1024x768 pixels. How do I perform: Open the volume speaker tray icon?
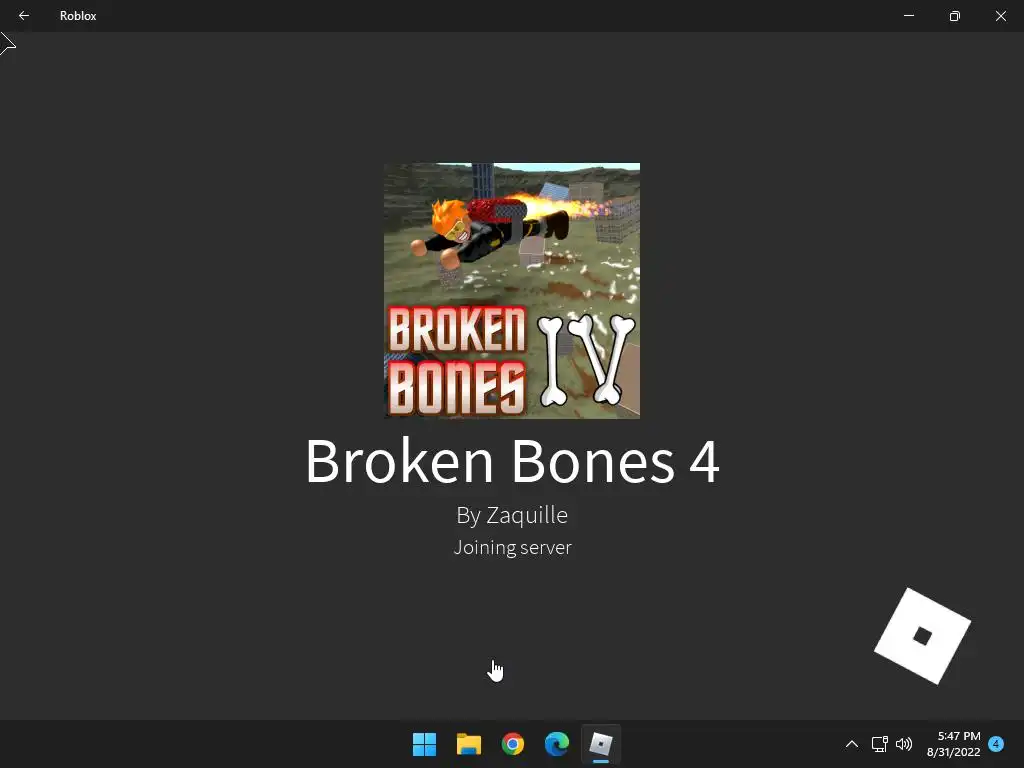click(904, 744)
